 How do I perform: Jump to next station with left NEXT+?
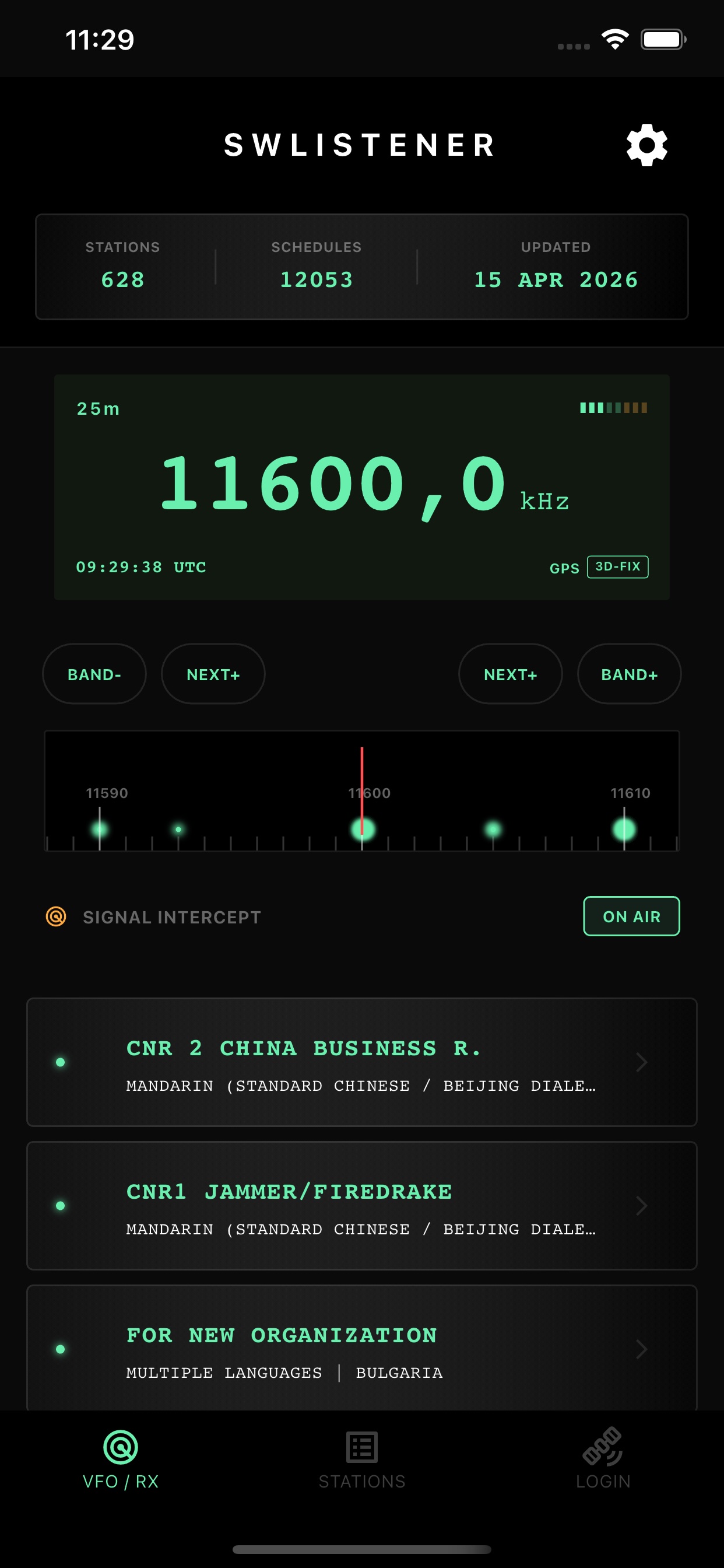coord(213,674)
